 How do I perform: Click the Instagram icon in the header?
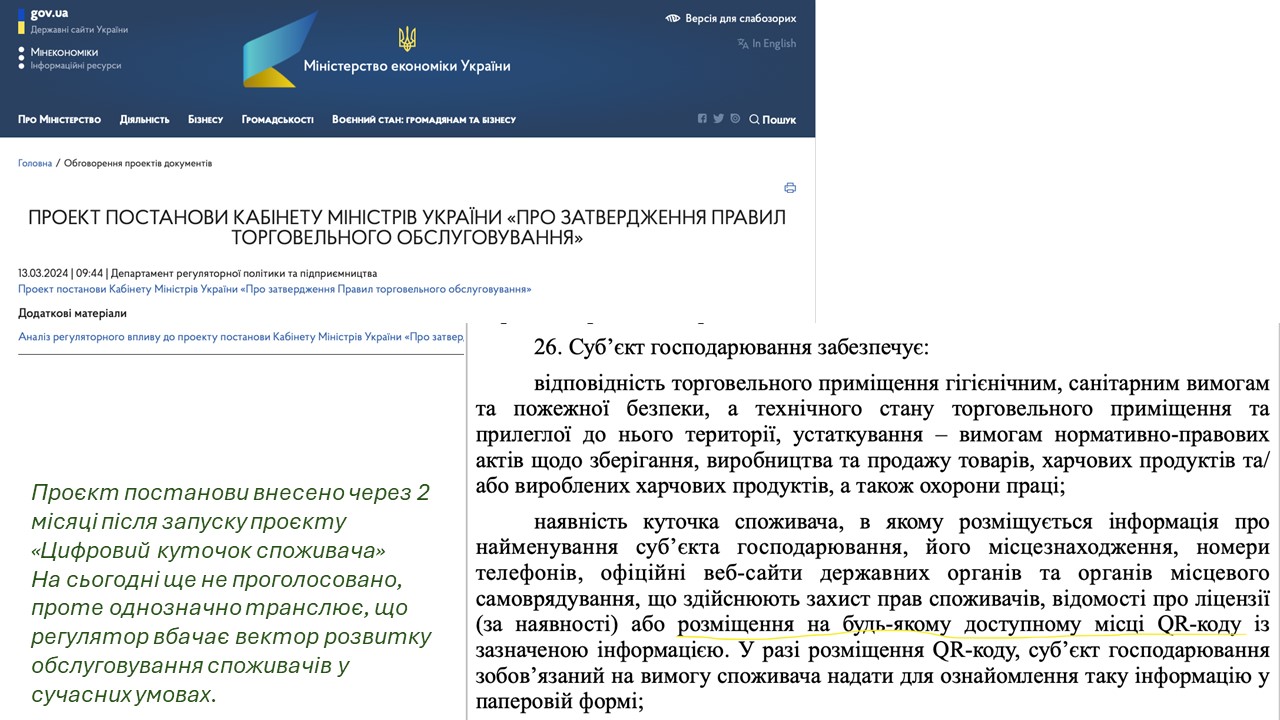coord(735,119)
